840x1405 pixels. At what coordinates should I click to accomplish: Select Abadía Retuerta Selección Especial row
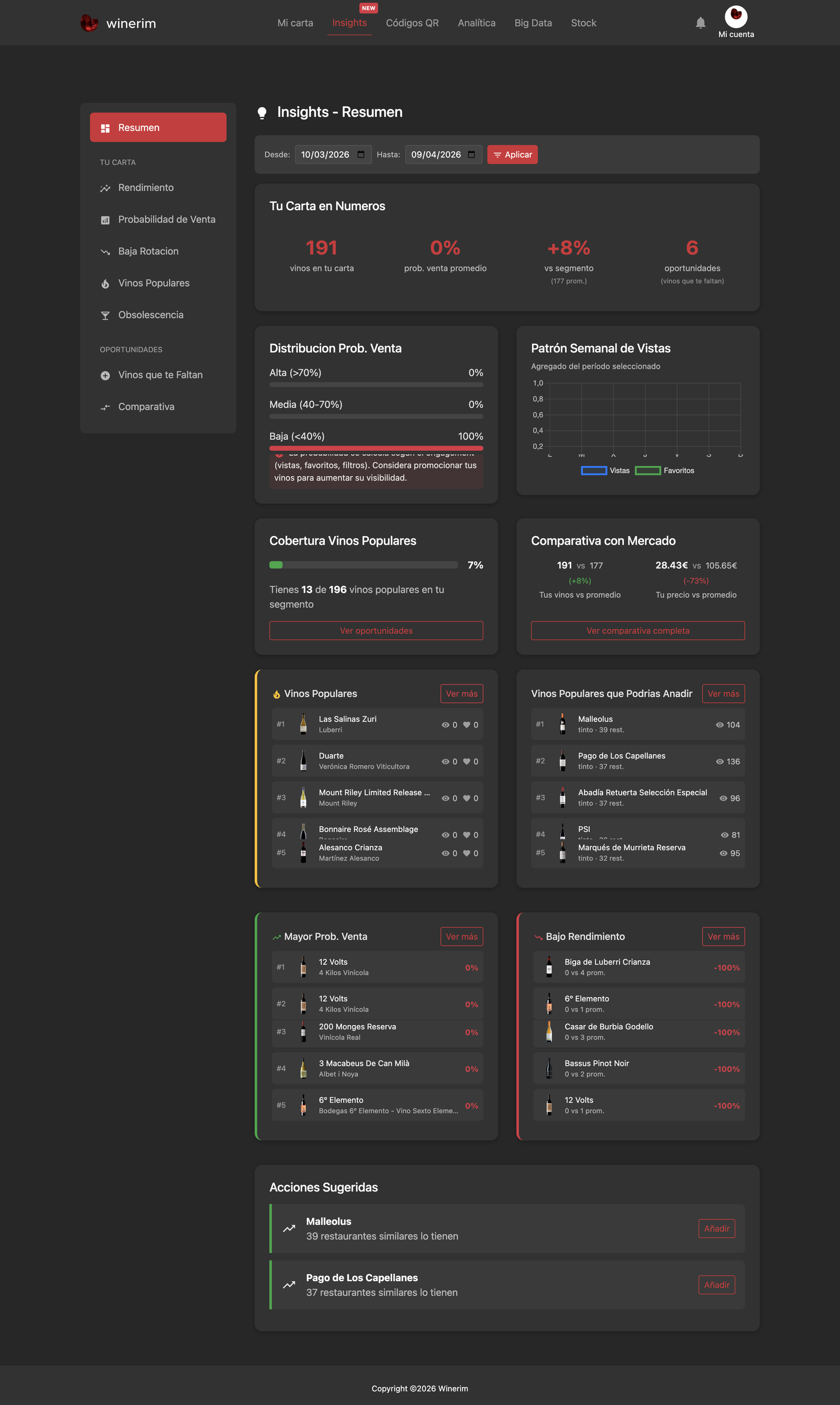(x=638, y=798)
